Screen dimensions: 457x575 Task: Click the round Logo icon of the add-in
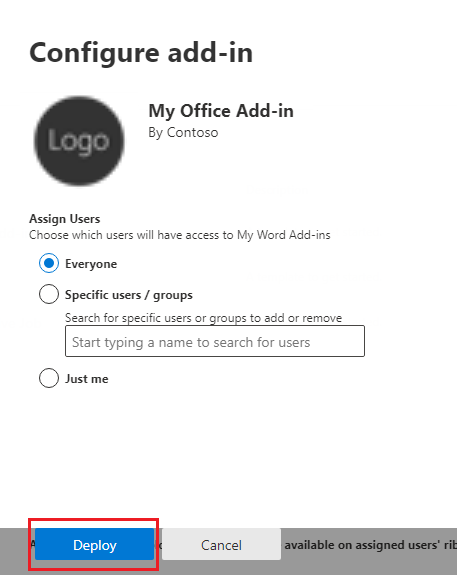pos(79,141)
